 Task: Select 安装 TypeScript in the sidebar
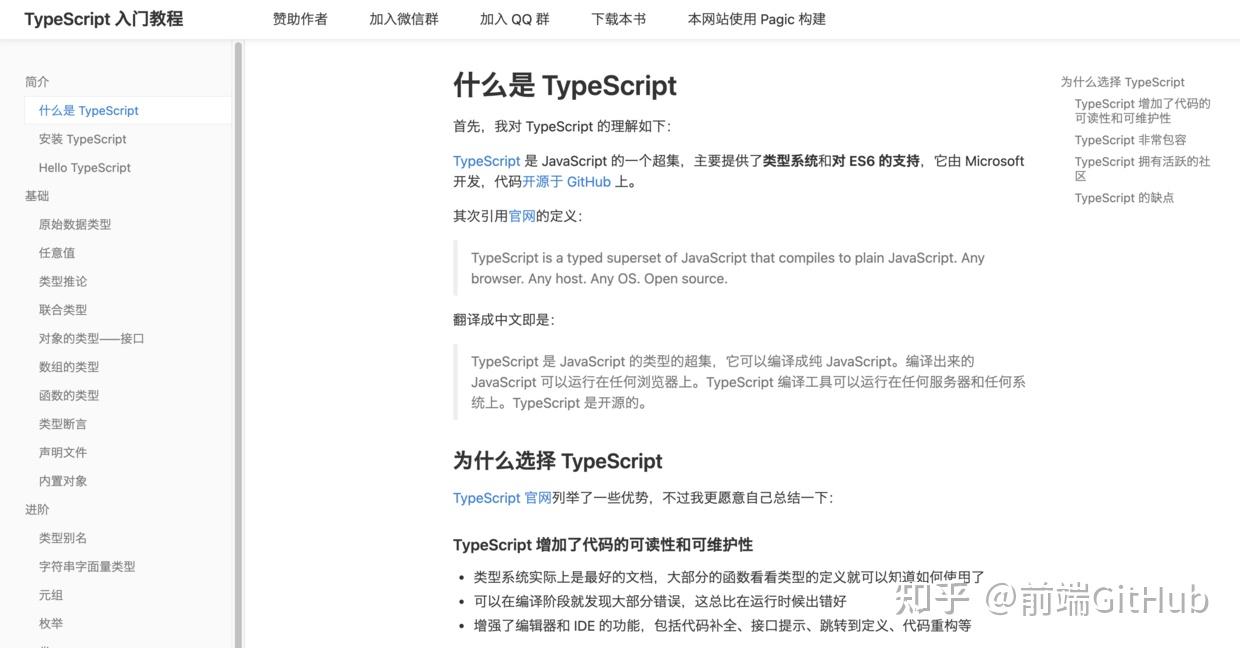pos(83,139)
